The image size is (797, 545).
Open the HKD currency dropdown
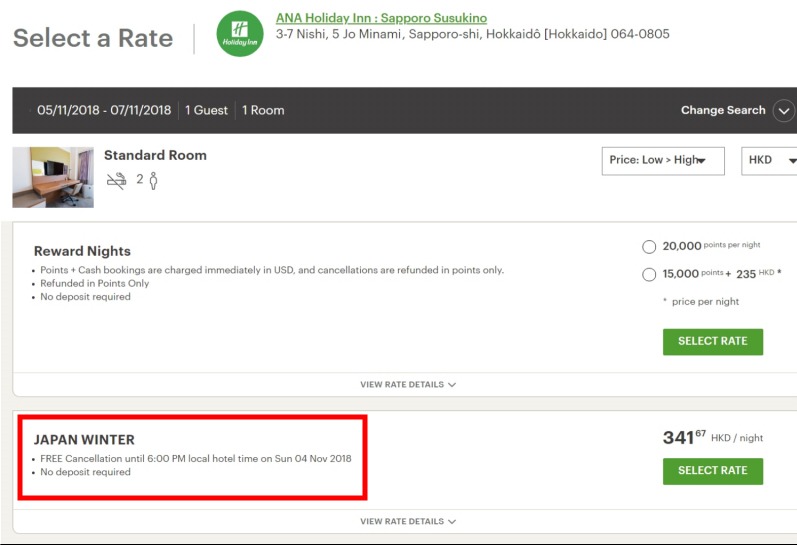[x=770, y=160]
